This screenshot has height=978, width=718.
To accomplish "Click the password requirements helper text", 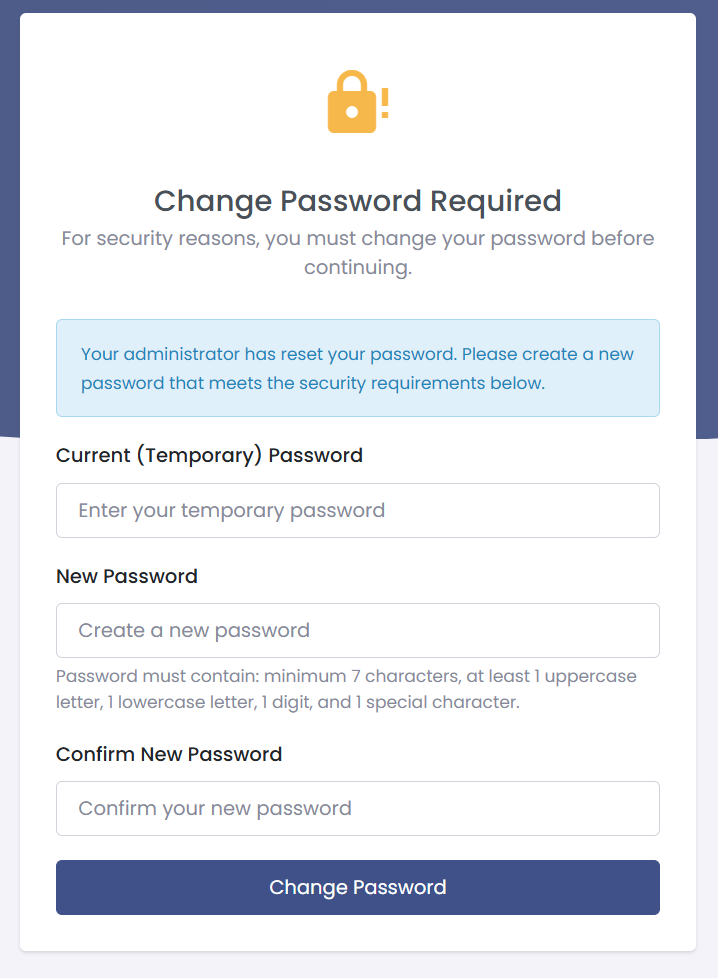I will point(346,689).
